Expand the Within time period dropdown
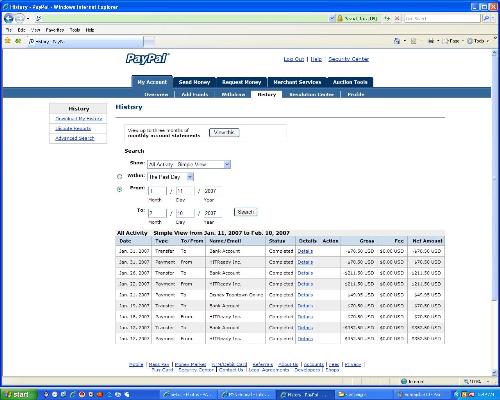This screenshot has width=500, height=400. click(x=170, y=177)
